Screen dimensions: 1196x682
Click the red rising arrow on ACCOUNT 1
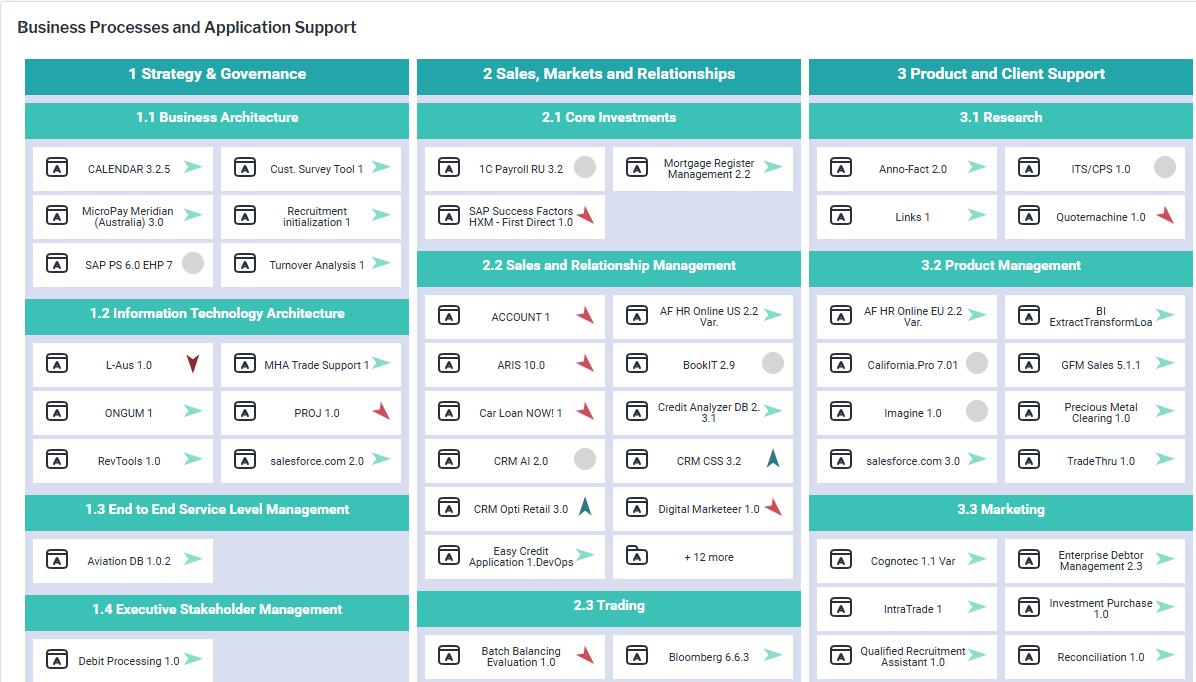(585, 315)
